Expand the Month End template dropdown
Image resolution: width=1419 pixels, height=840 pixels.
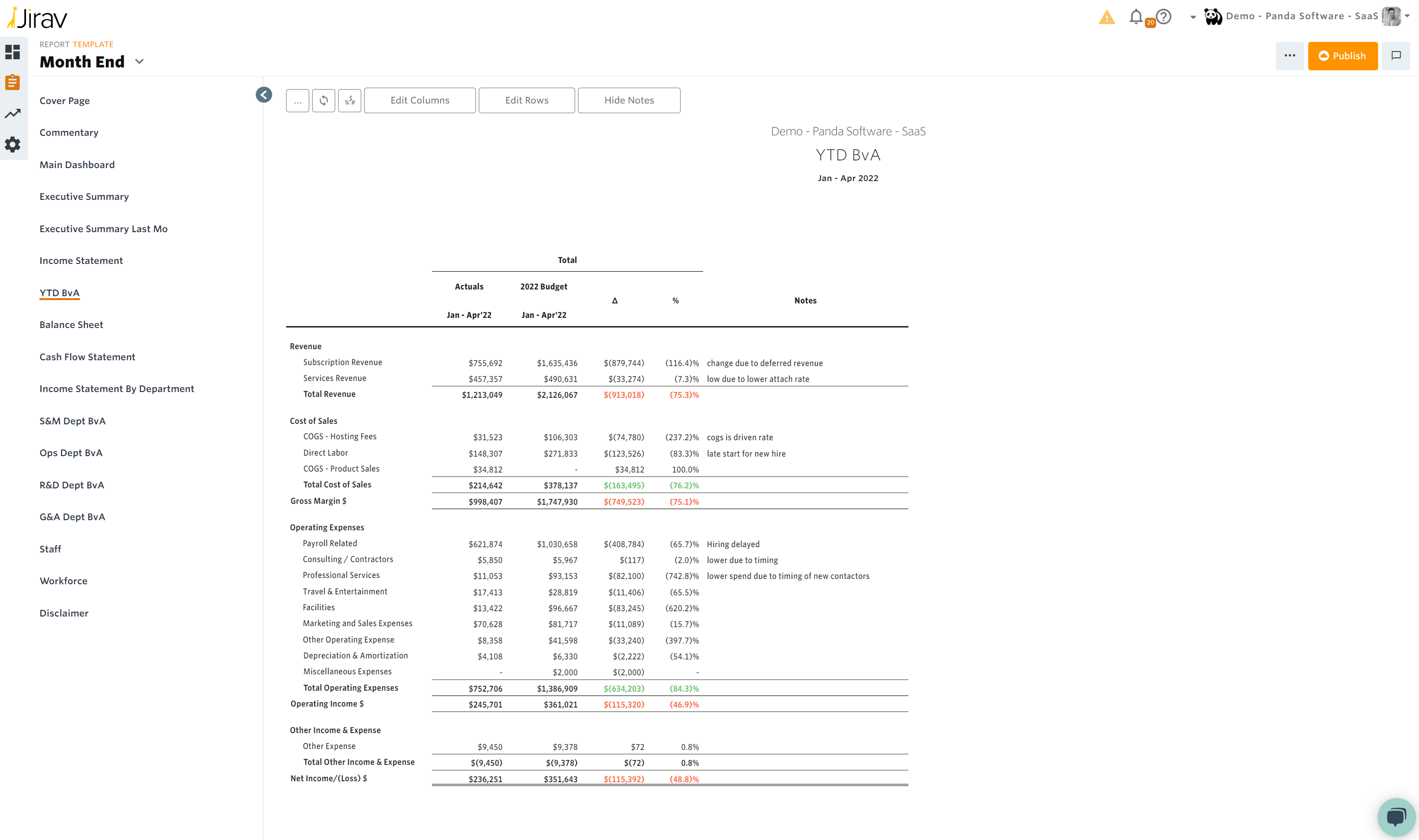[139, 61]
